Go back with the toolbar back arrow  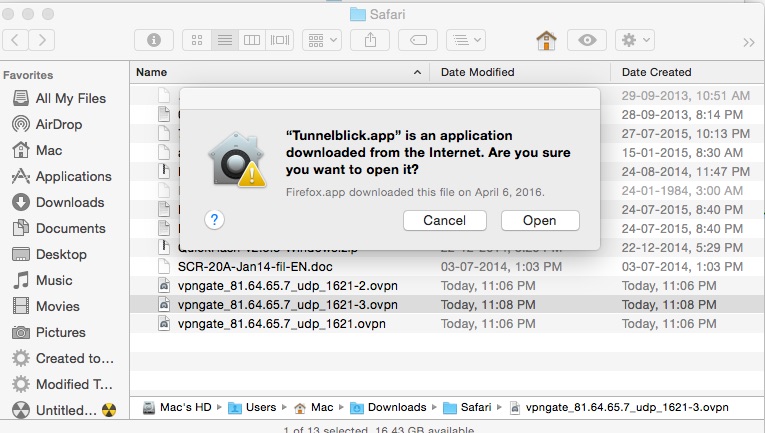coord(16,40)
